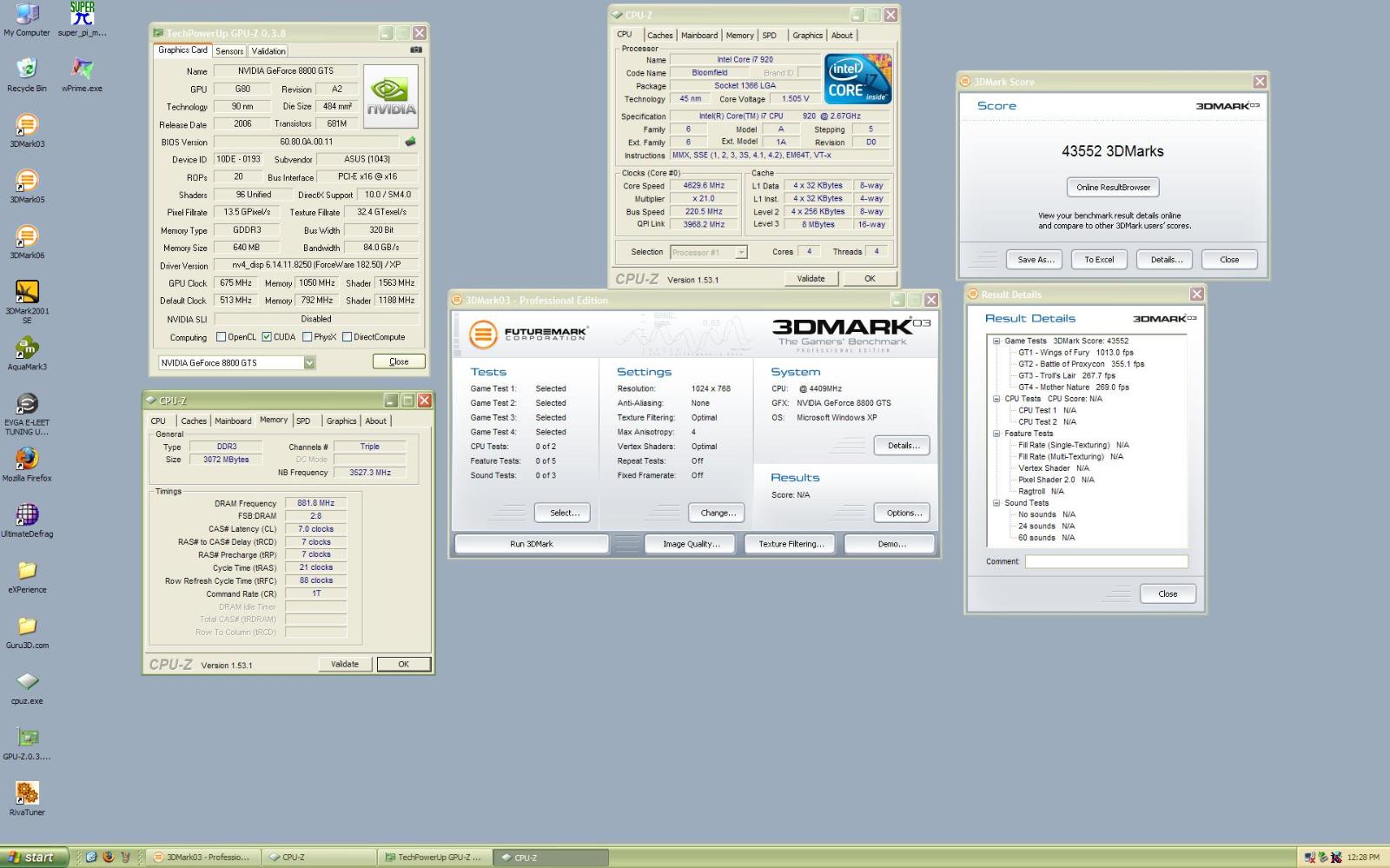Click Options... button in 3DMark03
Image resolution: width=1390 pixels, height=868 pixels.
click(x=903, y=513)
